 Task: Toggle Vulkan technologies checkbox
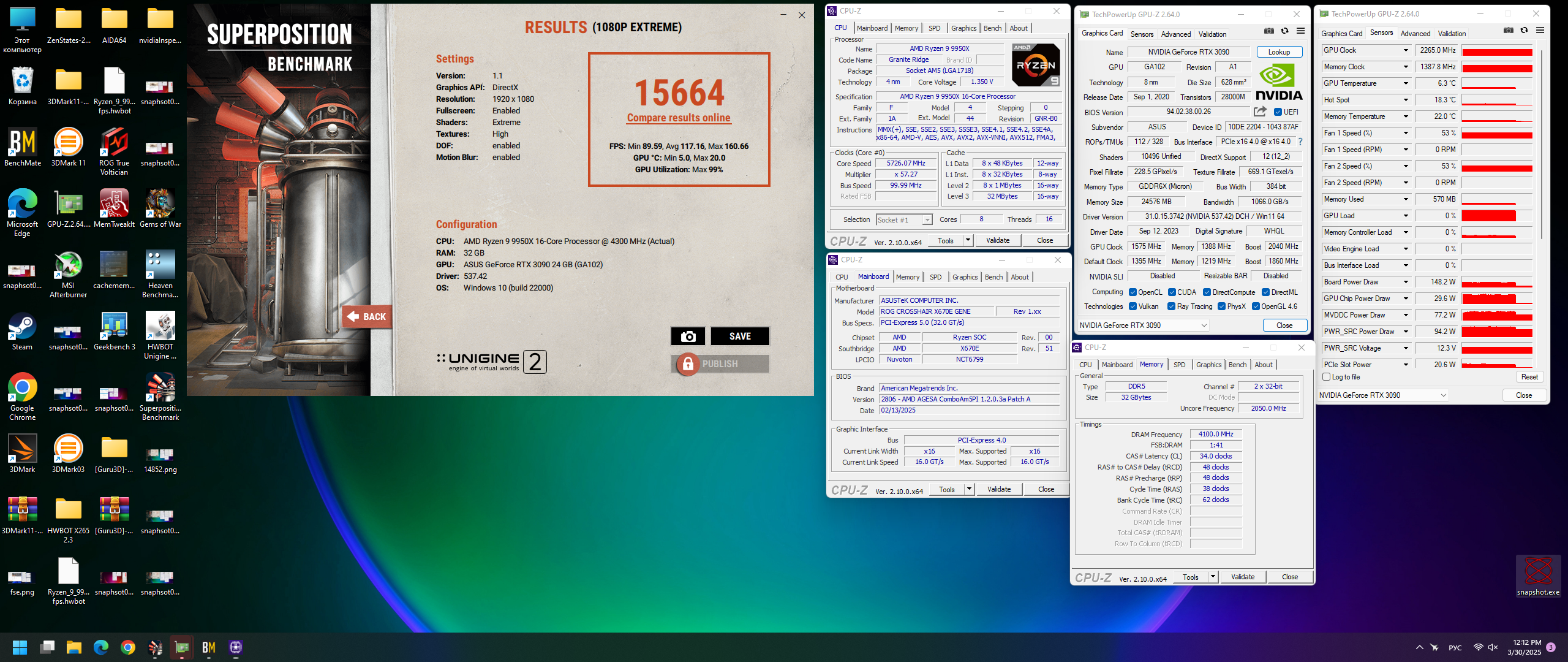[x=1133, y=306]
